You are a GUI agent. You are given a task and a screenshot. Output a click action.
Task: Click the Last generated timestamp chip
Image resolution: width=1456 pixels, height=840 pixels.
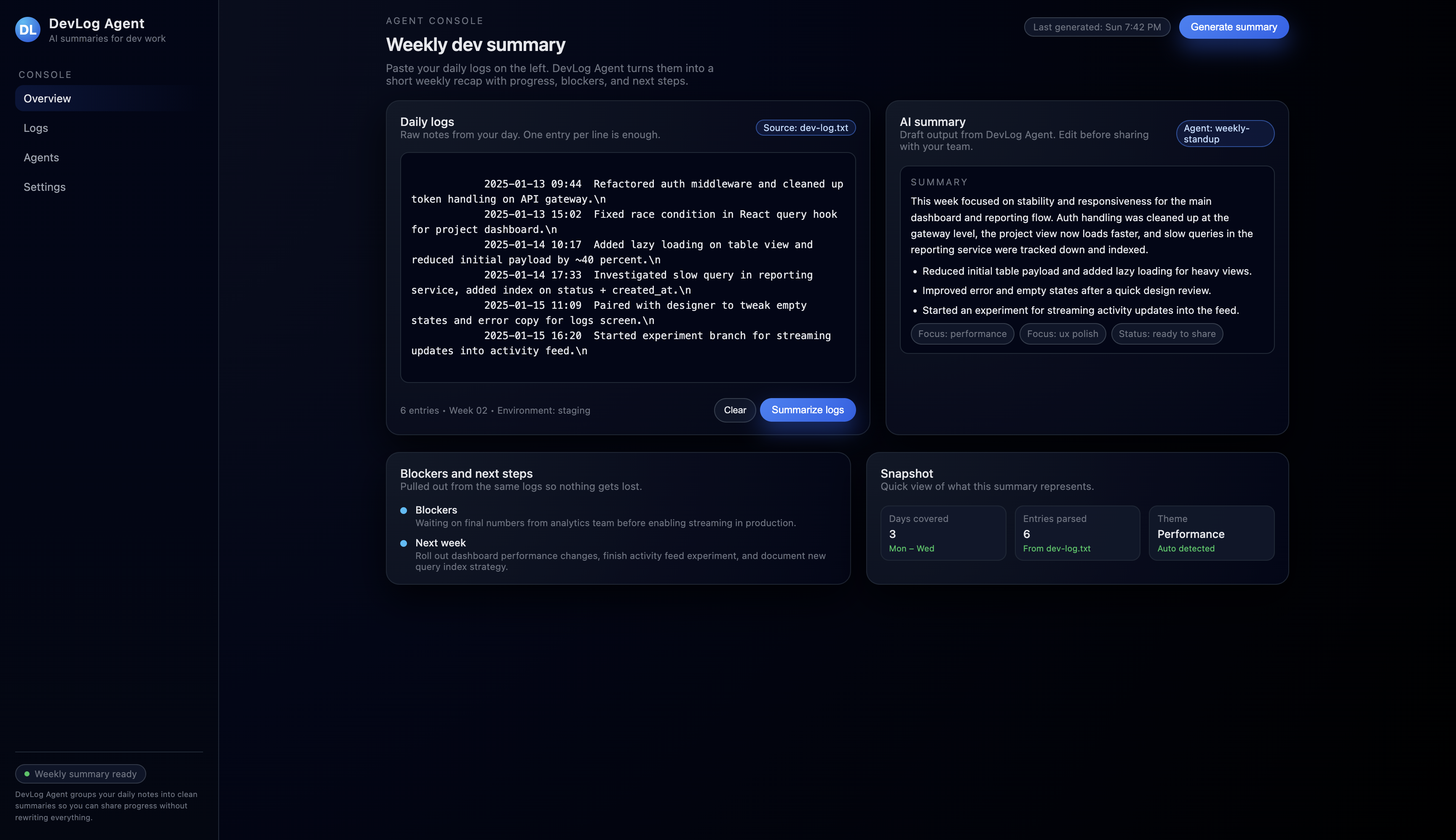coord(1097,27)
